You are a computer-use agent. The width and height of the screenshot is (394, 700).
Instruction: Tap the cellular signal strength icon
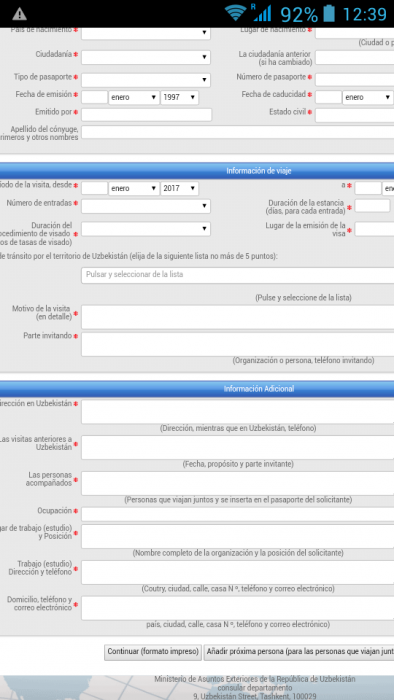[x=261, y=13]
